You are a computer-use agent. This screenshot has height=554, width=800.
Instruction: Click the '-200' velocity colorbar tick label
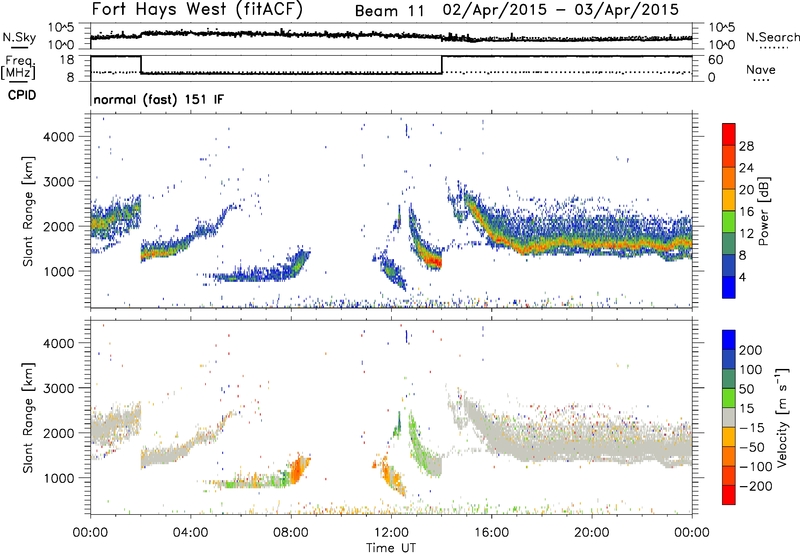click(755, 486)
